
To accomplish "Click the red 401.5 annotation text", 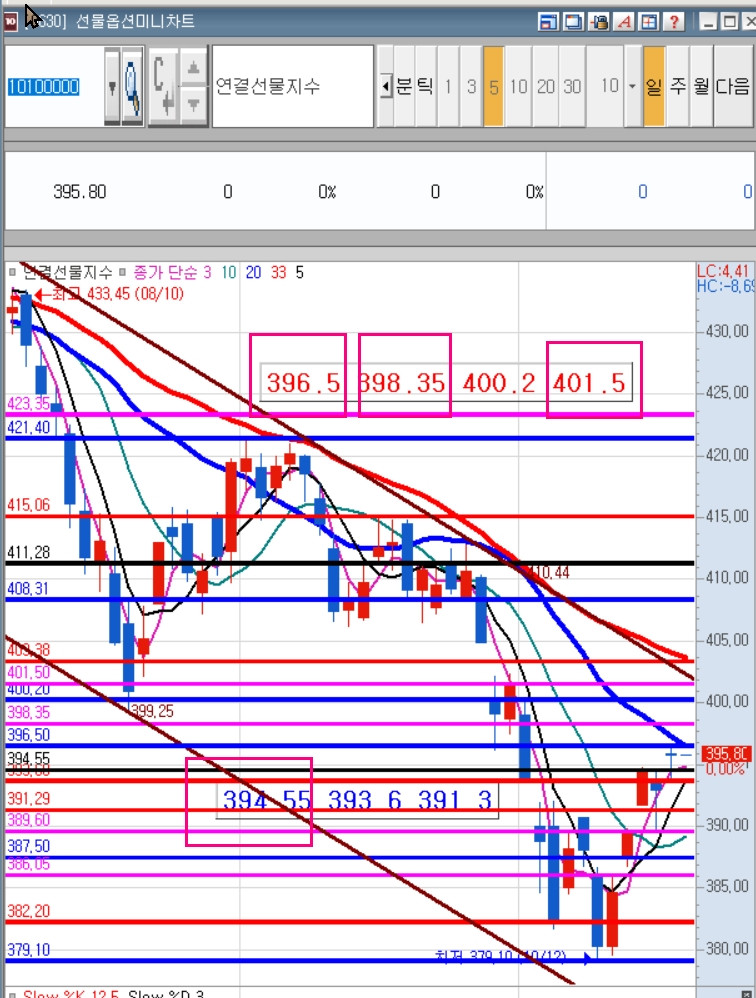I will [589, 383].
